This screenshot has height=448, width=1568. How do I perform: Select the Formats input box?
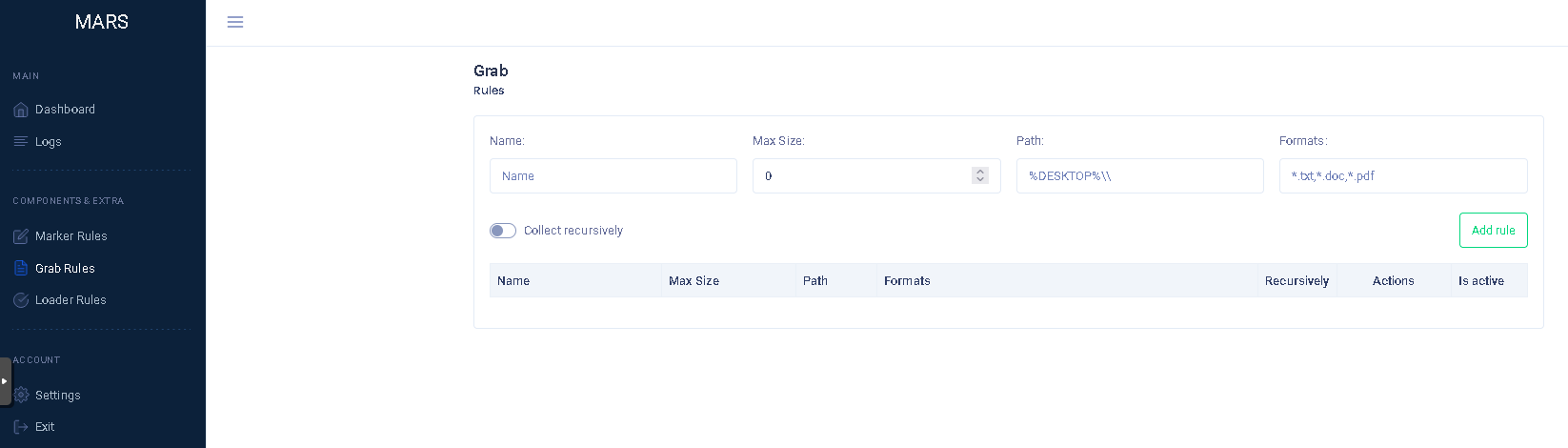click(x=1402, y=176)
